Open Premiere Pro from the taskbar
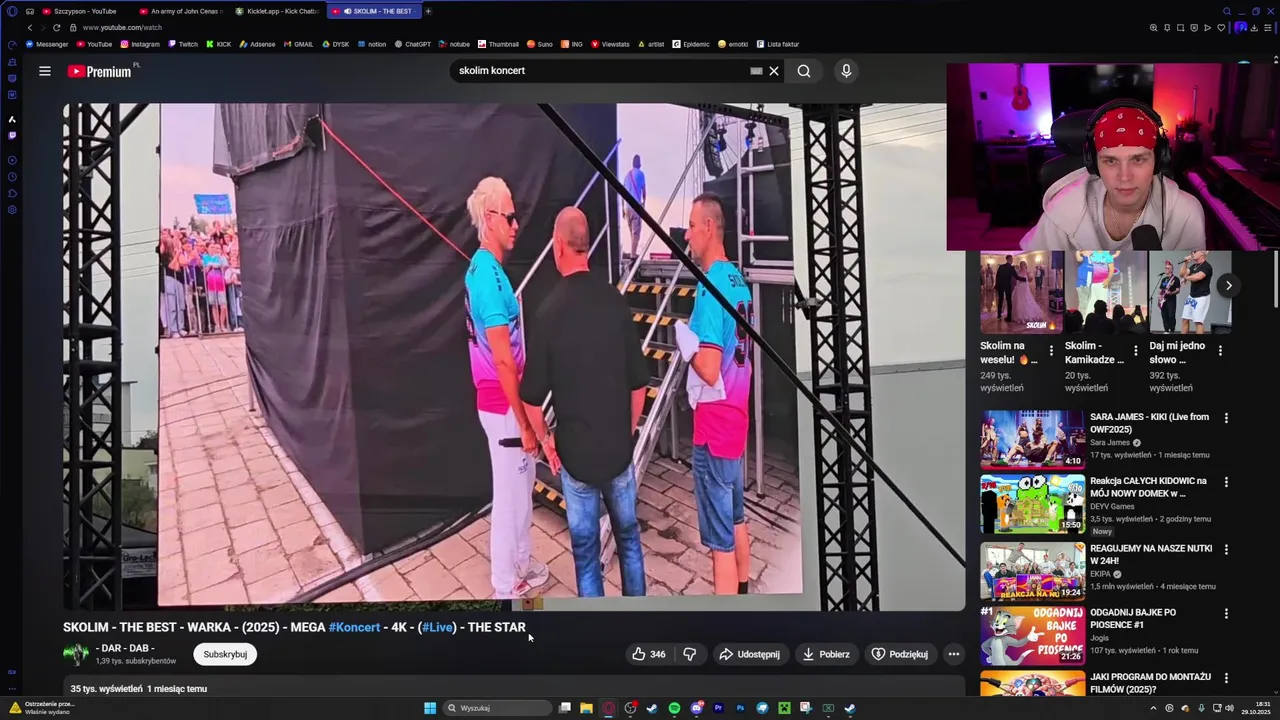This screenshot has width=1280, height=720. (718, 708)
